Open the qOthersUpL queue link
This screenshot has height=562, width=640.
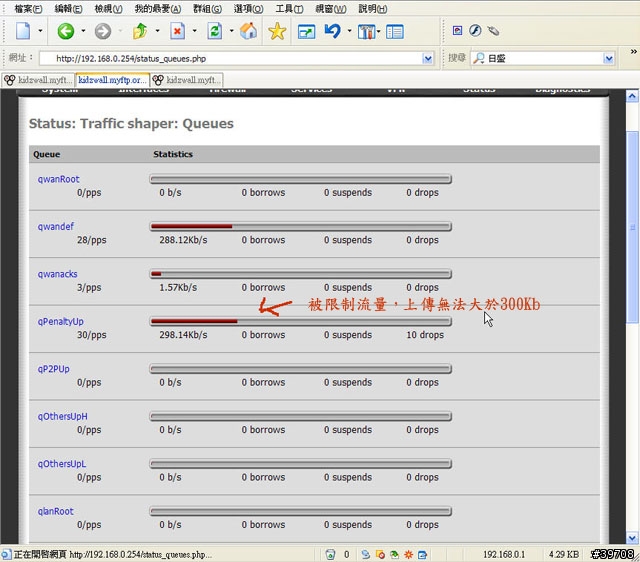click(62, 464)
